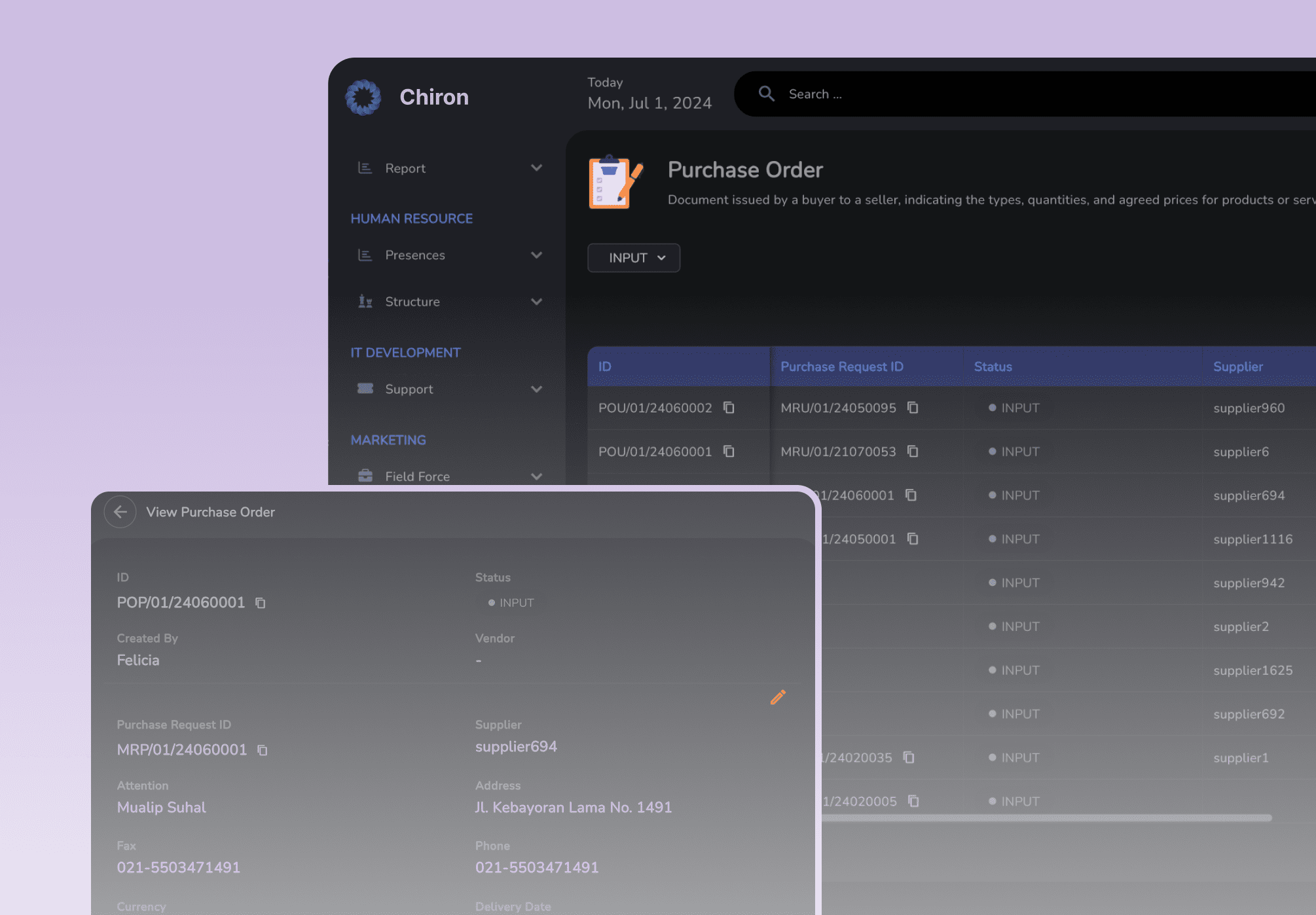Screen dimensions: 1316x915
Task: Click the Chiron logo icon
Action: (363, 98)
